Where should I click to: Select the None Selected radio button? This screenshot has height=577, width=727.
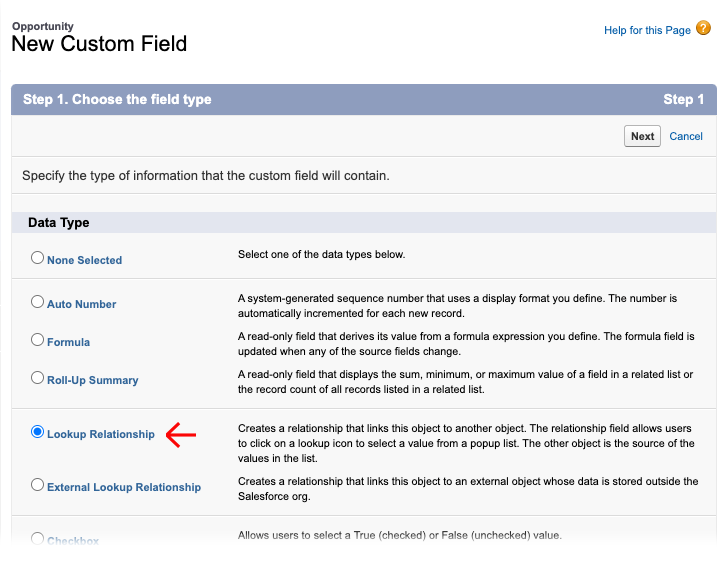click(37, 257)
